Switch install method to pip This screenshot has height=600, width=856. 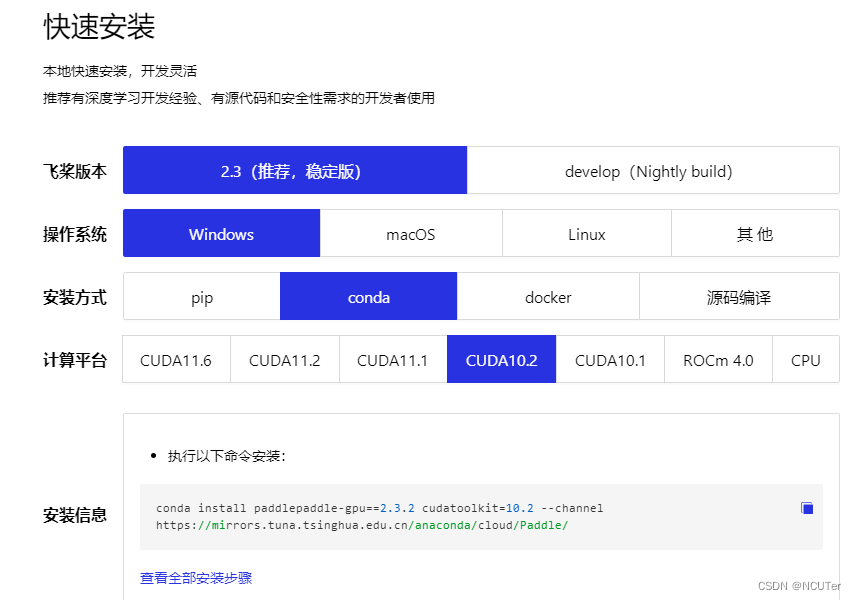point(200,296)
